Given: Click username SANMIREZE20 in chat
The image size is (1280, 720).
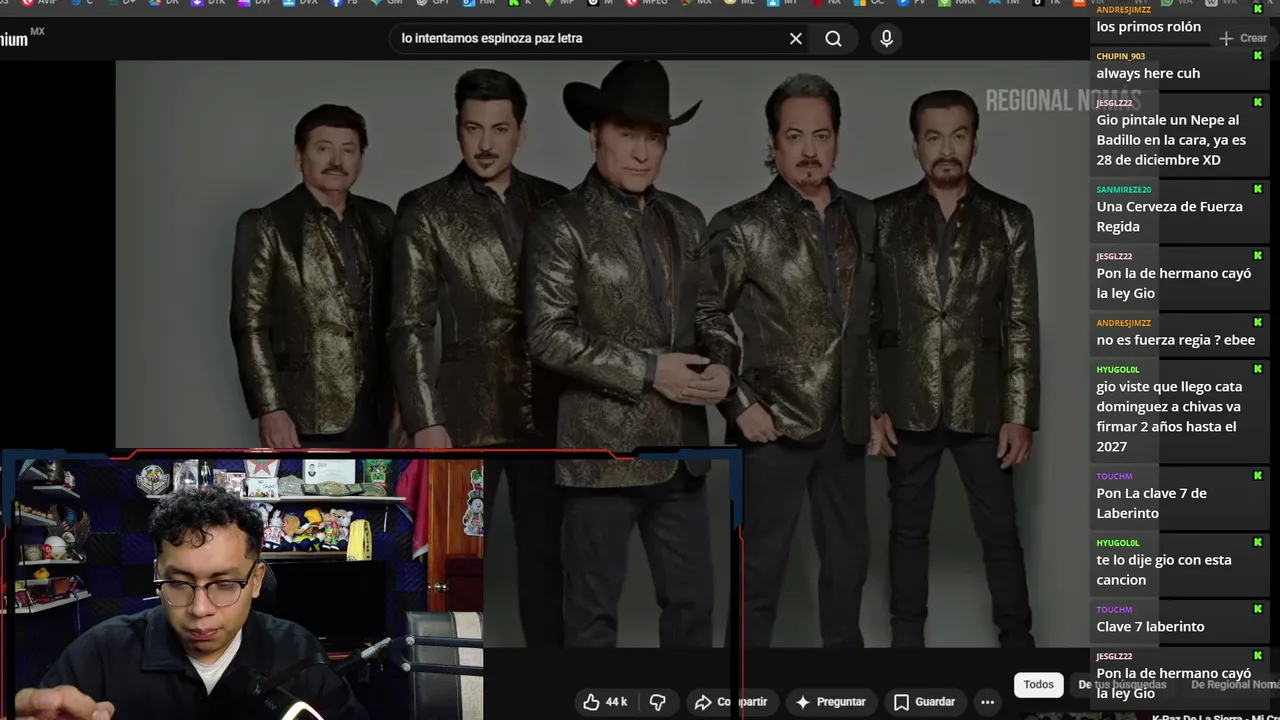Looking at the screenshot, I should coord(1123,190).
